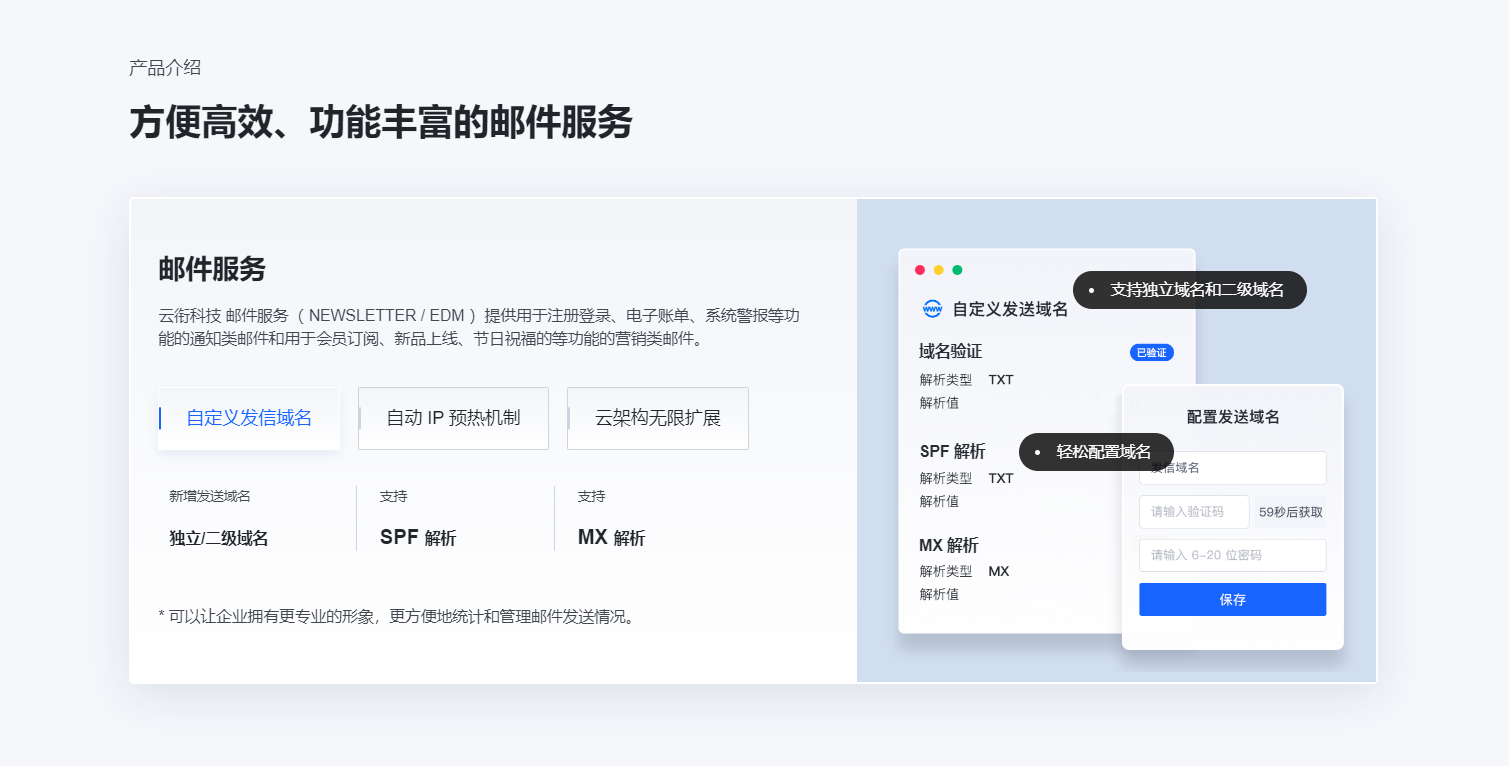Click the 域名验证 section heading

pos(950,352)
